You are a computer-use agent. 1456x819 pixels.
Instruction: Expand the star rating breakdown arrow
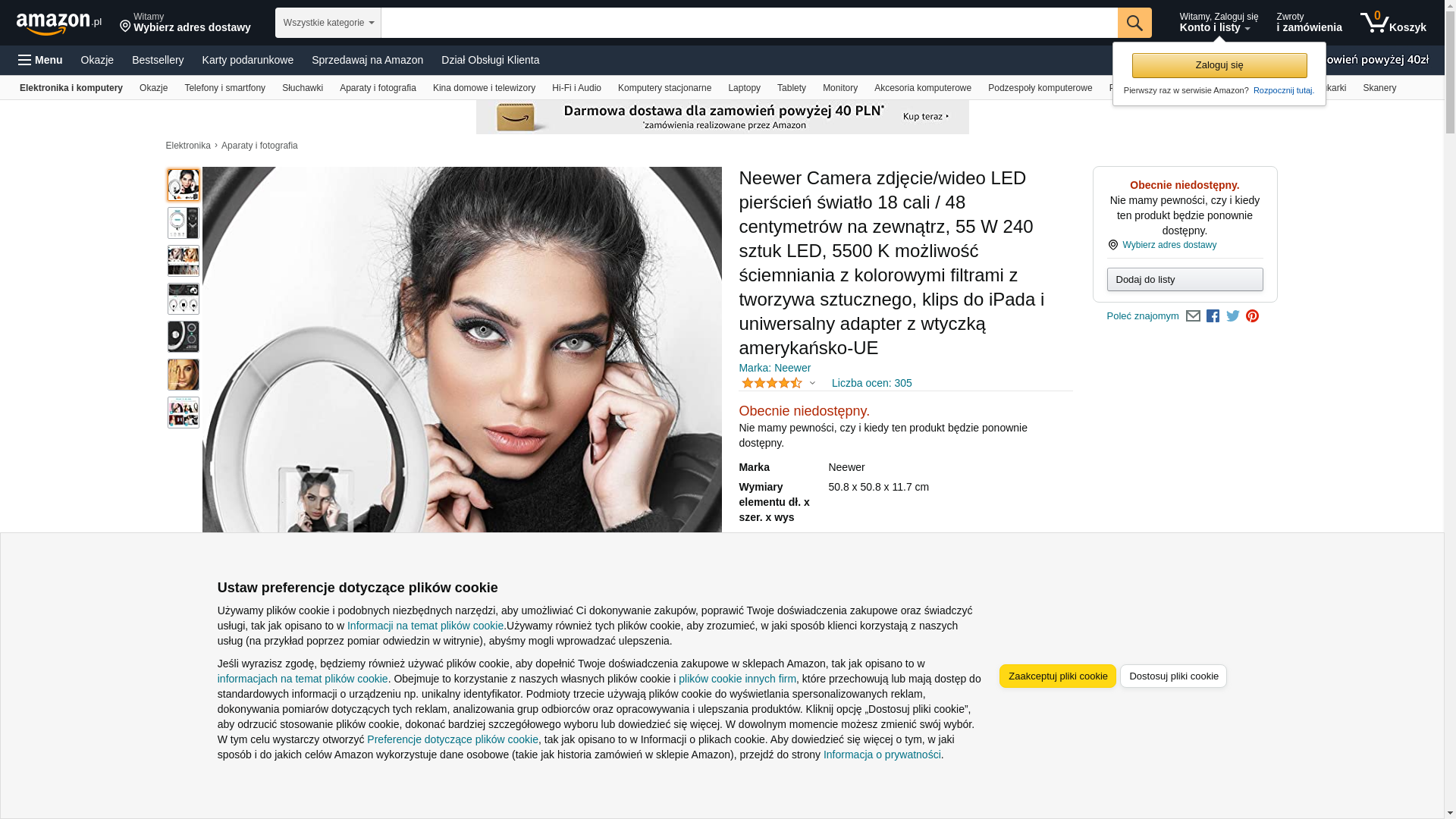click(812, 383)
